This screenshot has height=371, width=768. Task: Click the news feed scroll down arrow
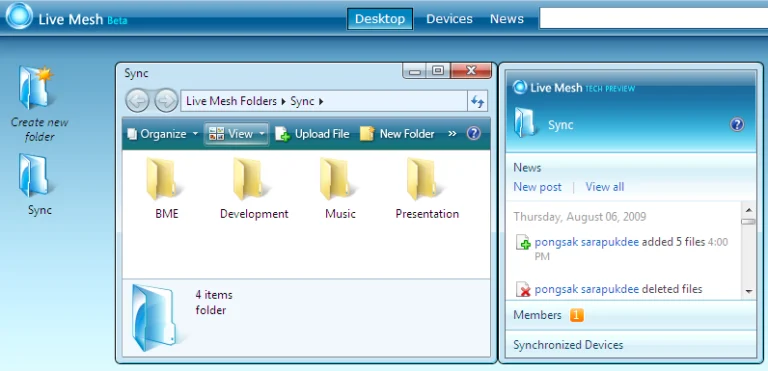[x=748, y=291]
